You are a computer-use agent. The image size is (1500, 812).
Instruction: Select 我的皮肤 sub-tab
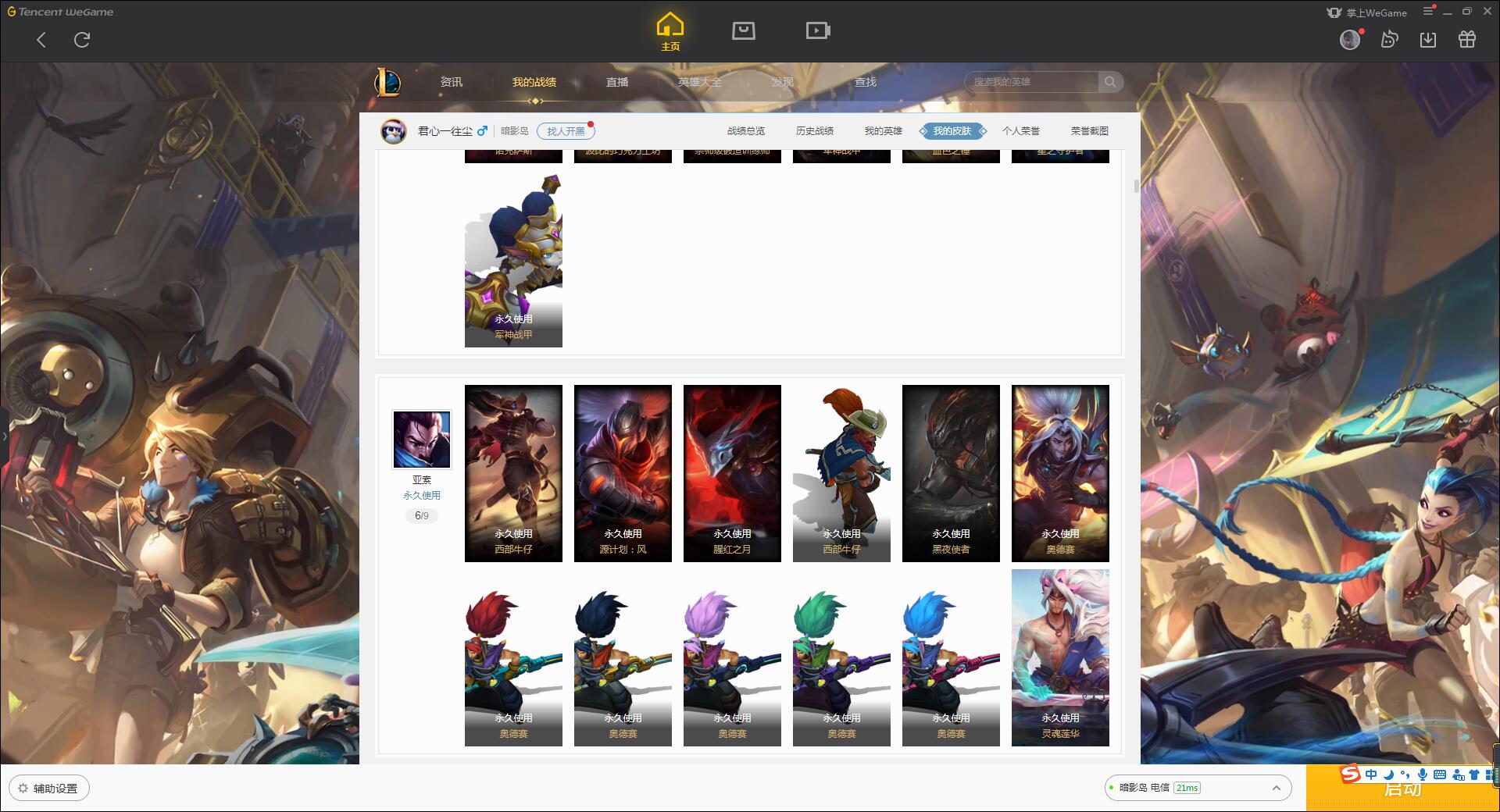[x=952, y=131]
